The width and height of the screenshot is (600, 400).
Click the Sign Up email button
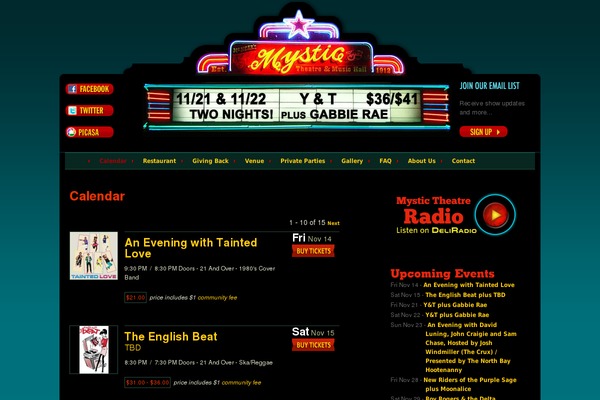[483, 132]
